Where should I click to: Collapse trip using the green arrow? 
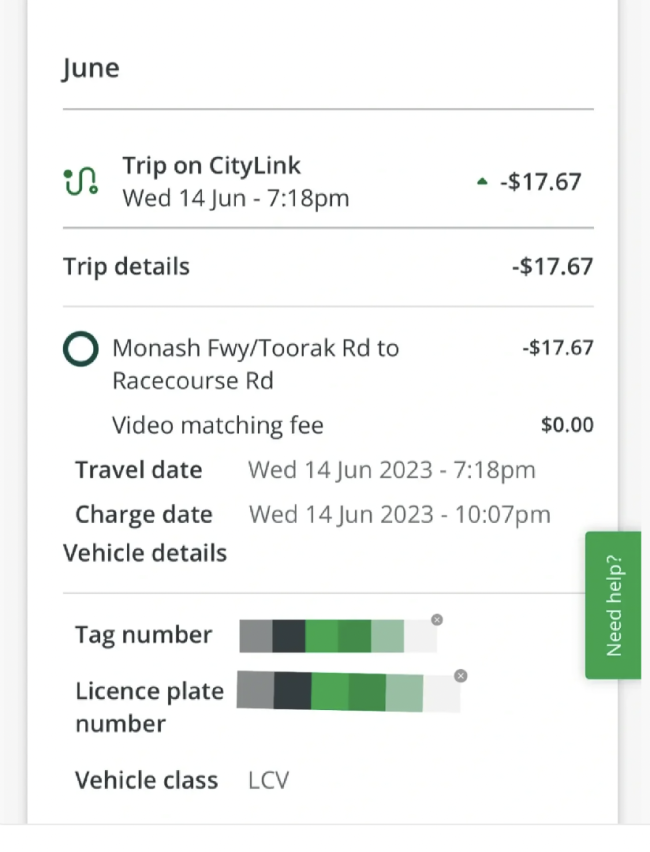482,181
